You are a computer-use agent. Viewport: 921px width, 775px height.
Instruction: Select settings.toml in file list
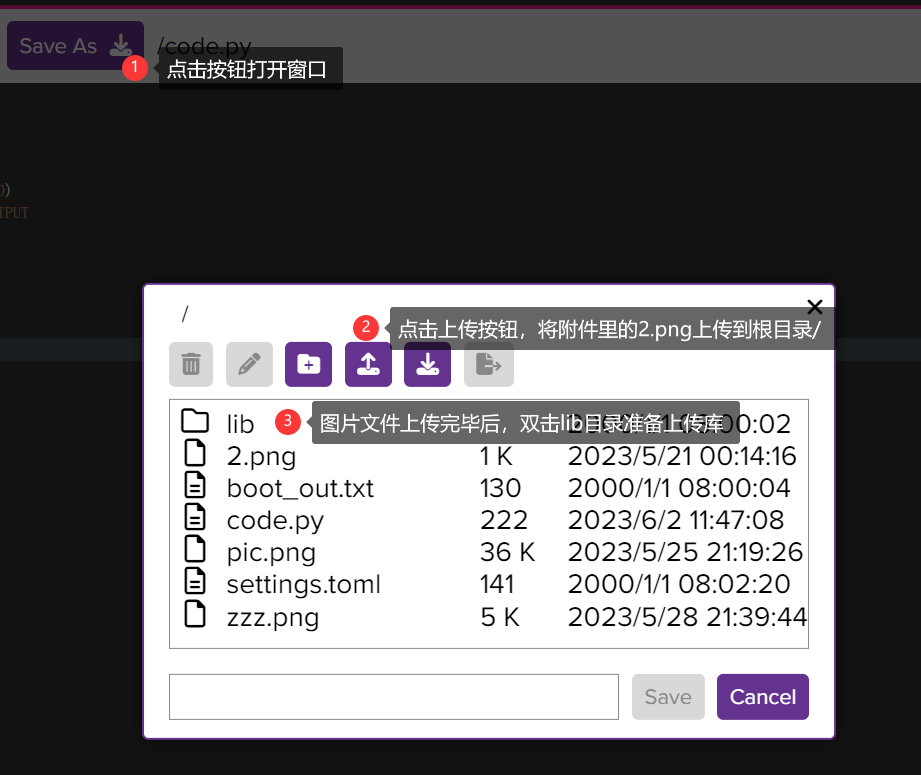point(489,584)
